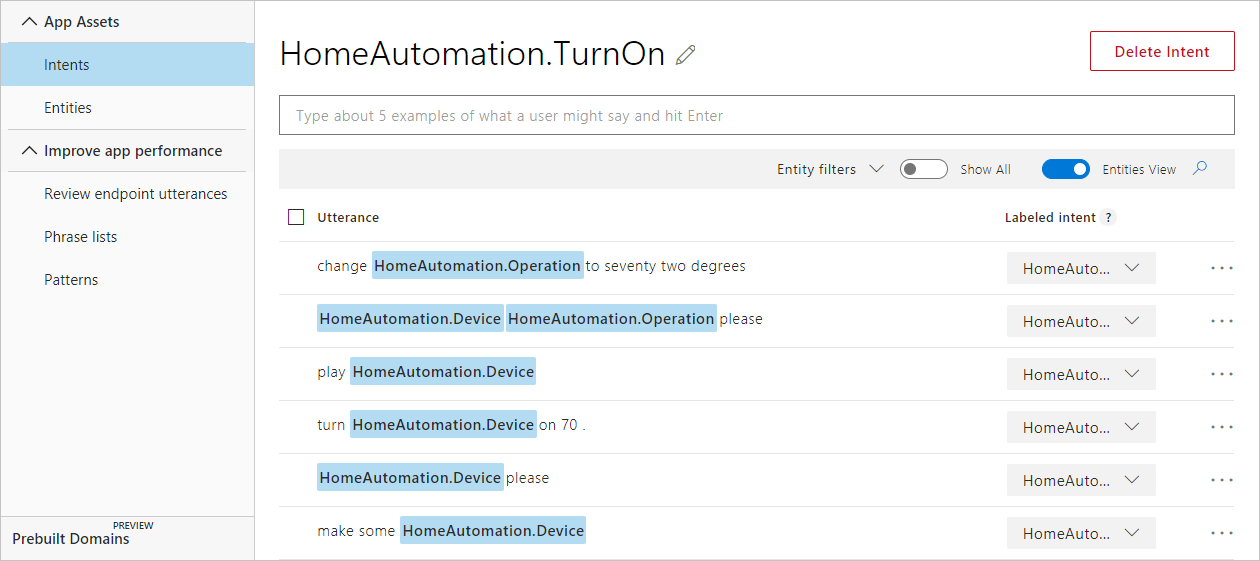1260x561 pixels.
Task: Toggle the Show All switch
Action: coord(923,169)
